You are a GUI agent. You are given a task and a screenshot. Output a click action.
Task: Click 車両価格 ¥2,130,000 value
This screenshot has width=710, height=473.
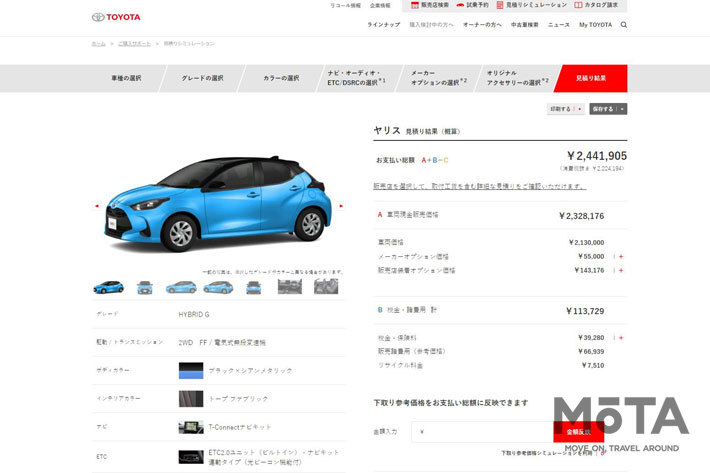(x=586, y=243)
